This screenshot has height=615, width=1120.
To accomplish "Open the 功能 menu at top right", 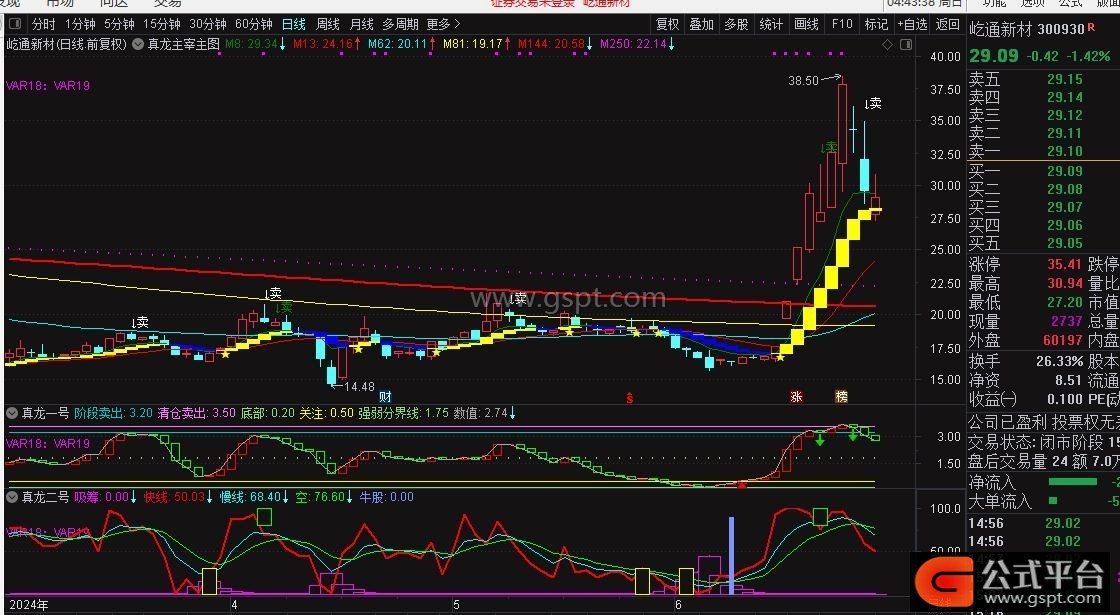I will (x=993, y=4).
